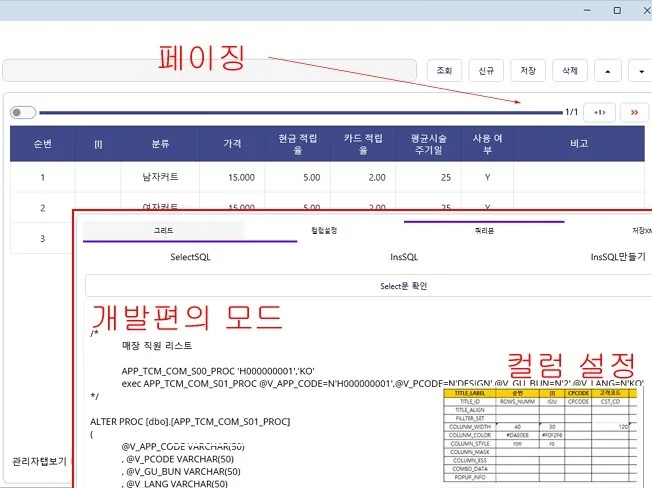Image resolution: width=652 pixels, height=488 pixels.
Task: Click the paging progress slider bar
Action: (300, 112)
